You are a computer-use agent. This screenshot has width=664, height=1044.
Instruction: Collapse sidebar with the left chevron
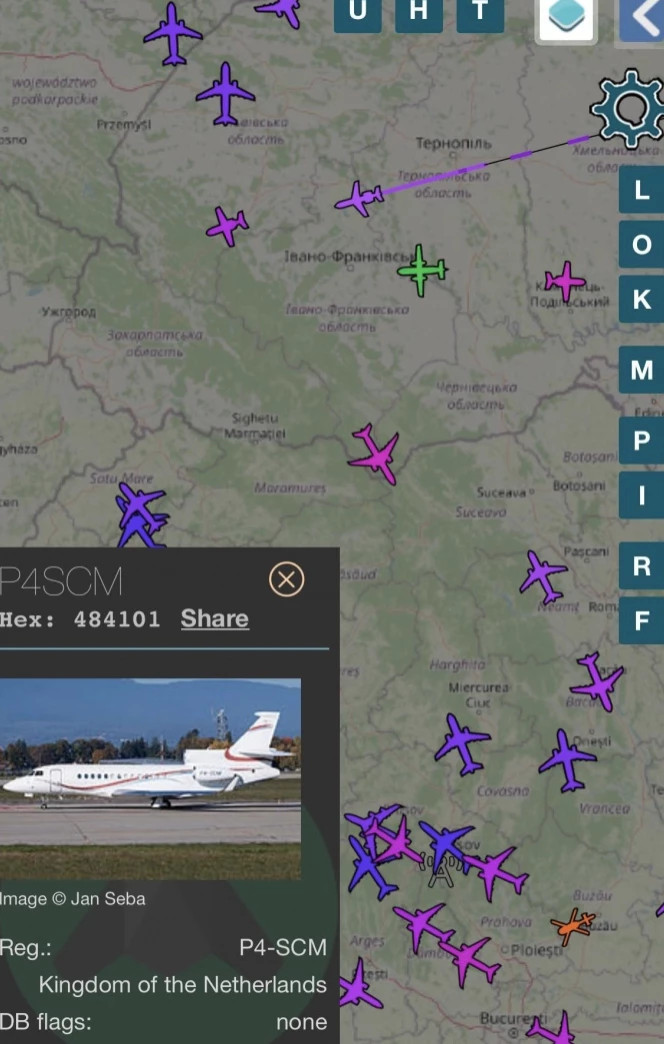pos(642,19)
